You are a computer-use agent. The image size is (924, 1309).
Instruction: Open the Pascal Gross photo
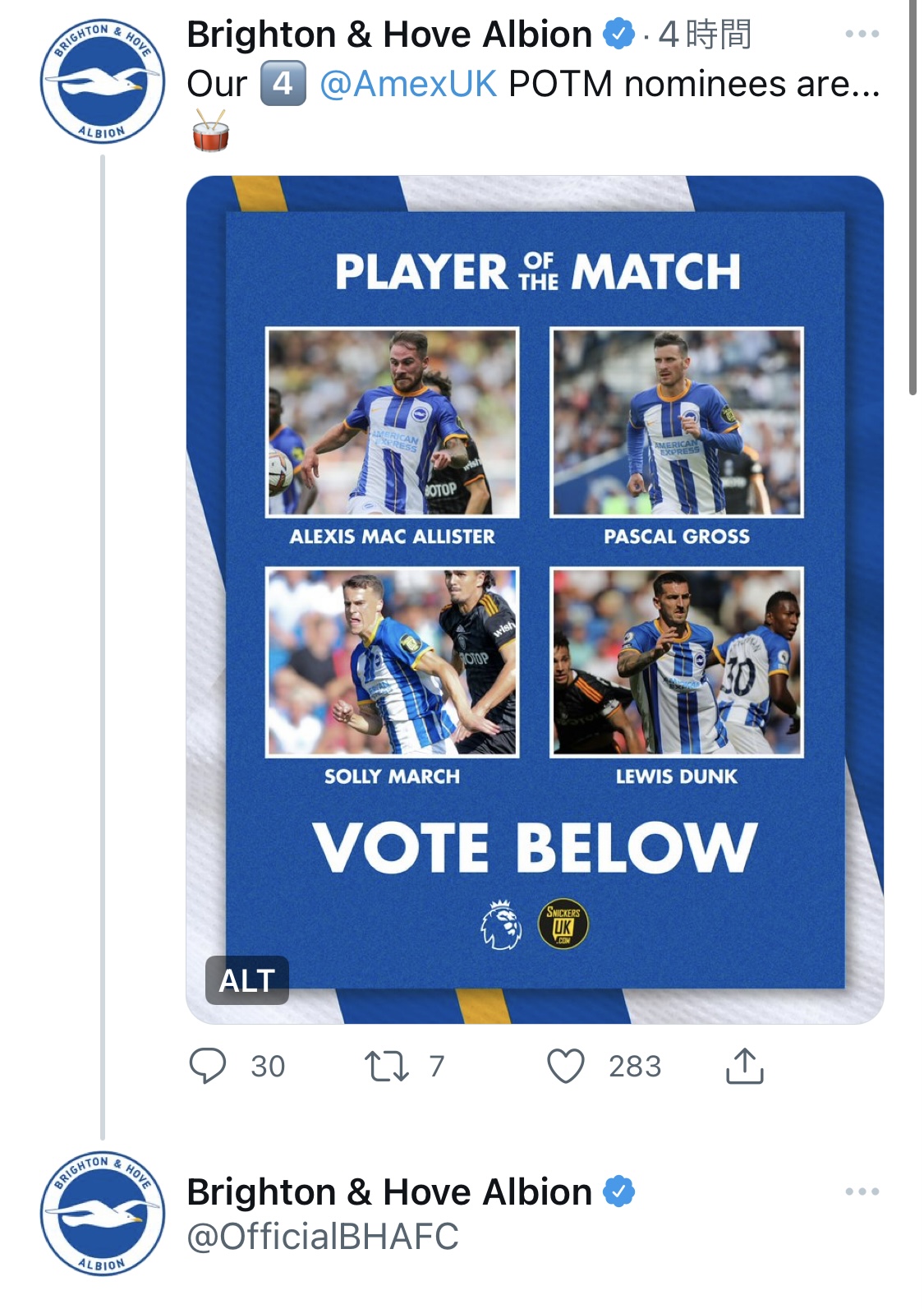[x=677, y=422]
